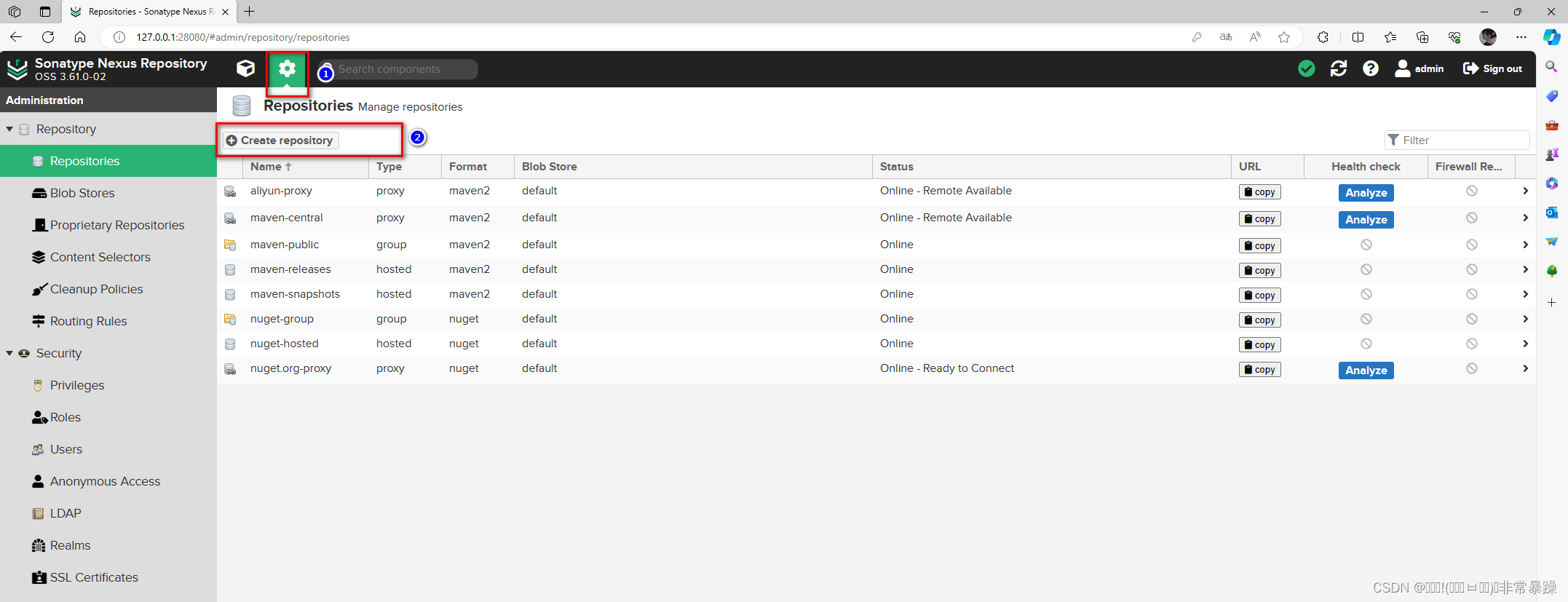Open Blob Stores in the sidebar
This screenshot has height=602, width=1568.
pos(108,193)
